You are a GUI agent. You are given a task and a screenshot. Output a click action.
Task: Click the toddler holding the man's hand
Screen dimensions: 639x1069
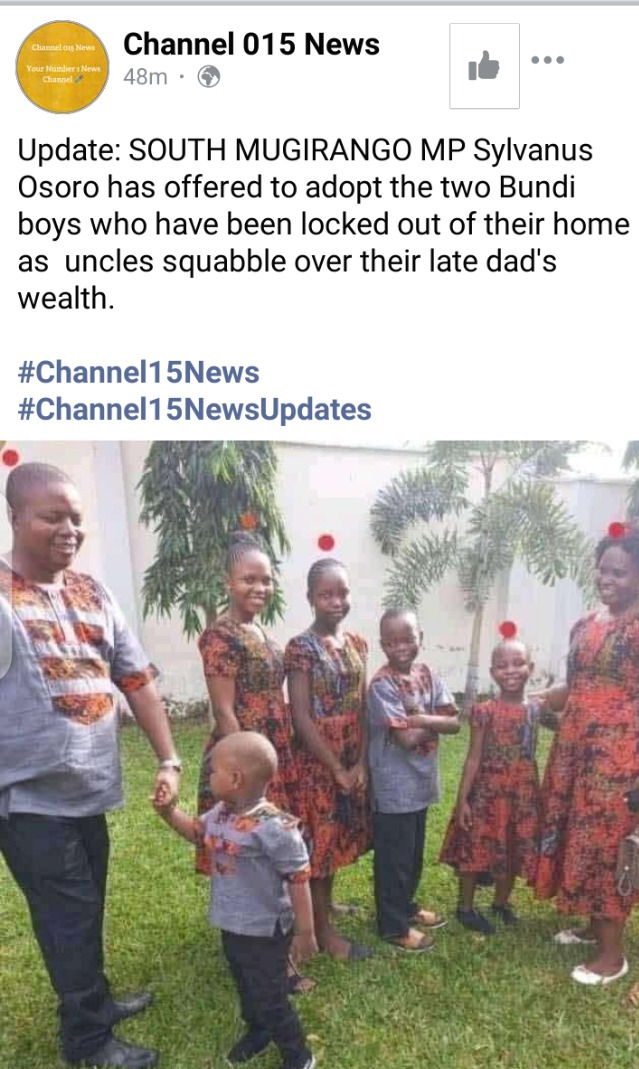click(x=249, y=893)
